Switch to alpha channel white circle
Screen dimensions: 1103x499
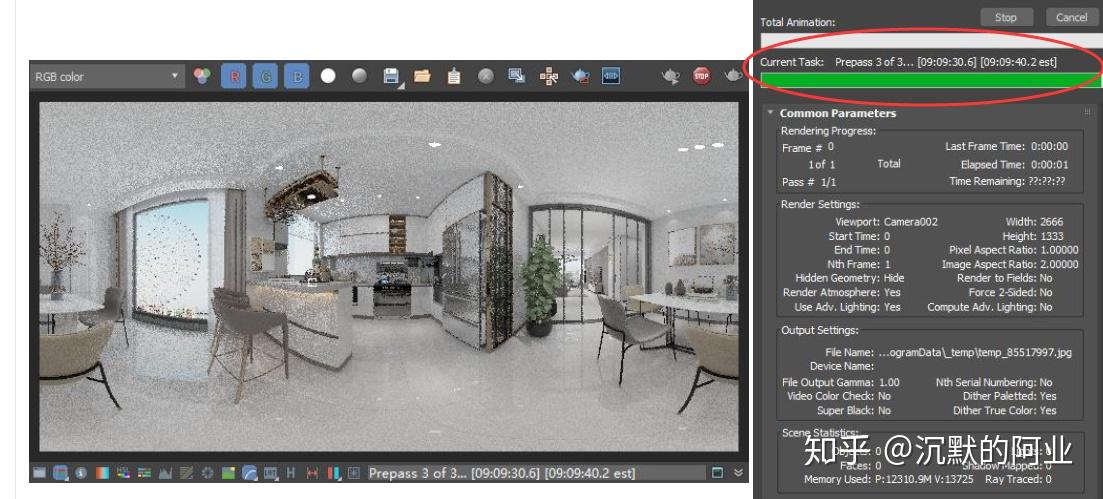(328, 76)
